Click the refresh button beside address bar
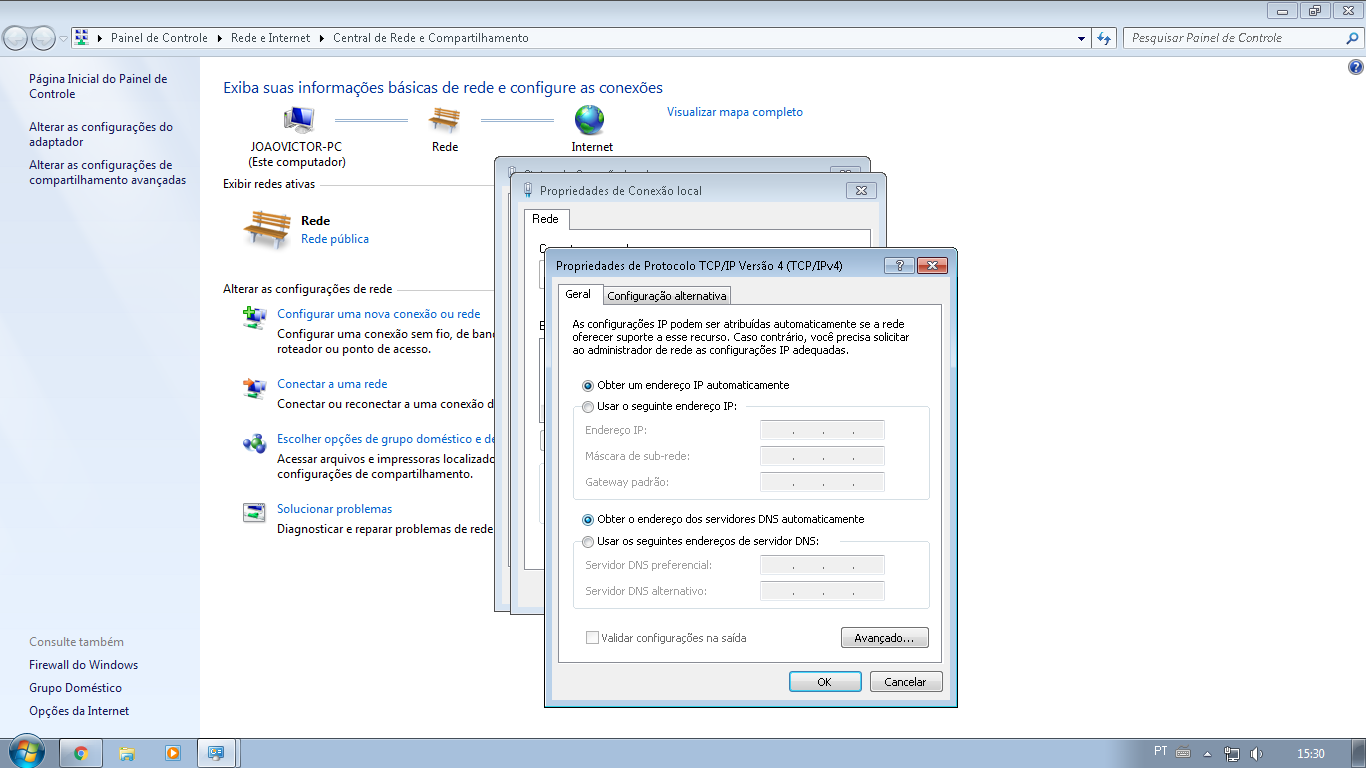Screen dimensions: 1366x768 point(1104,38)
